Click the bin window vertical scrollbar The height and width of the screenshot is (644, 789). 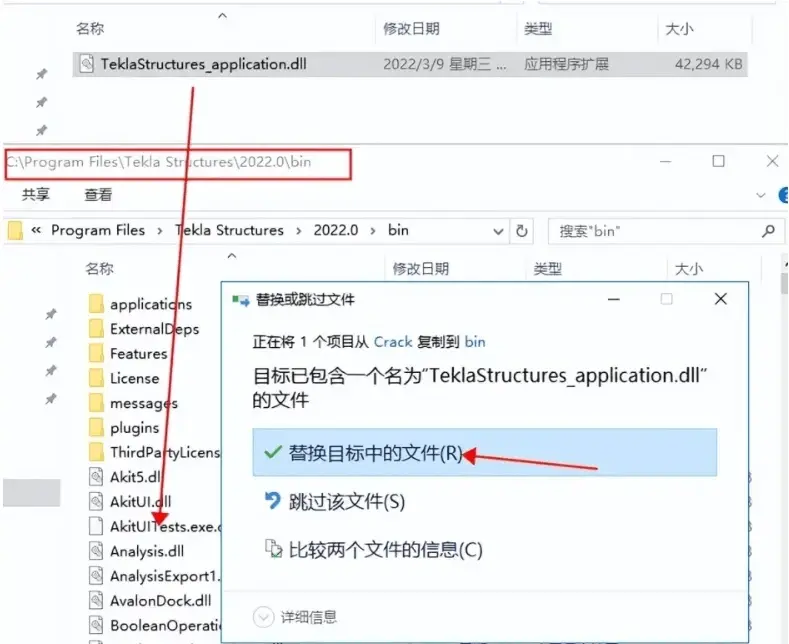point(784,283)
